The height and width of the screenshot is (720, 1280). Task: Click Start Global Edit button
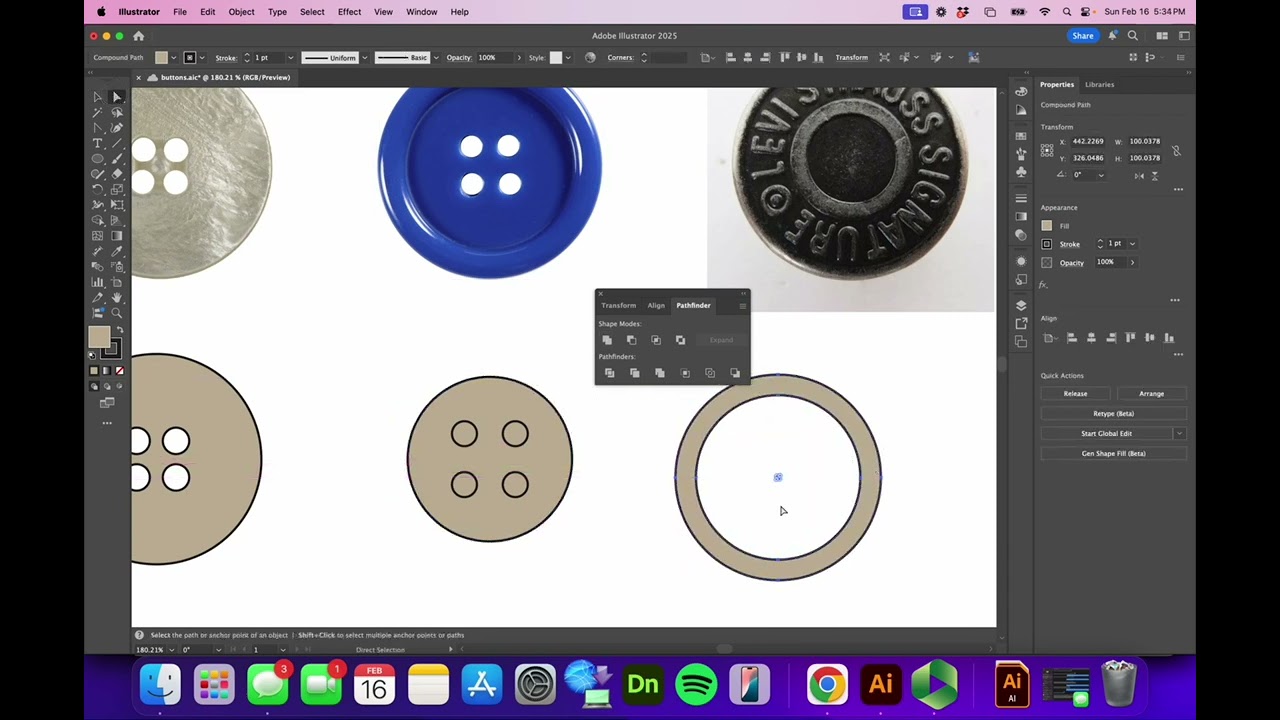1106,433
